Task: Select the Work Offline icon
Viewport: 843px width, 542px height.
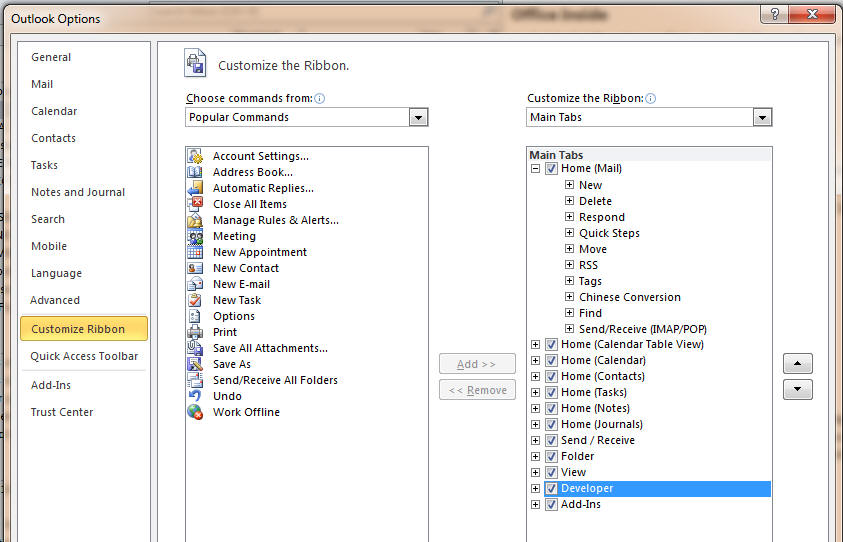Action: [195, 412]
